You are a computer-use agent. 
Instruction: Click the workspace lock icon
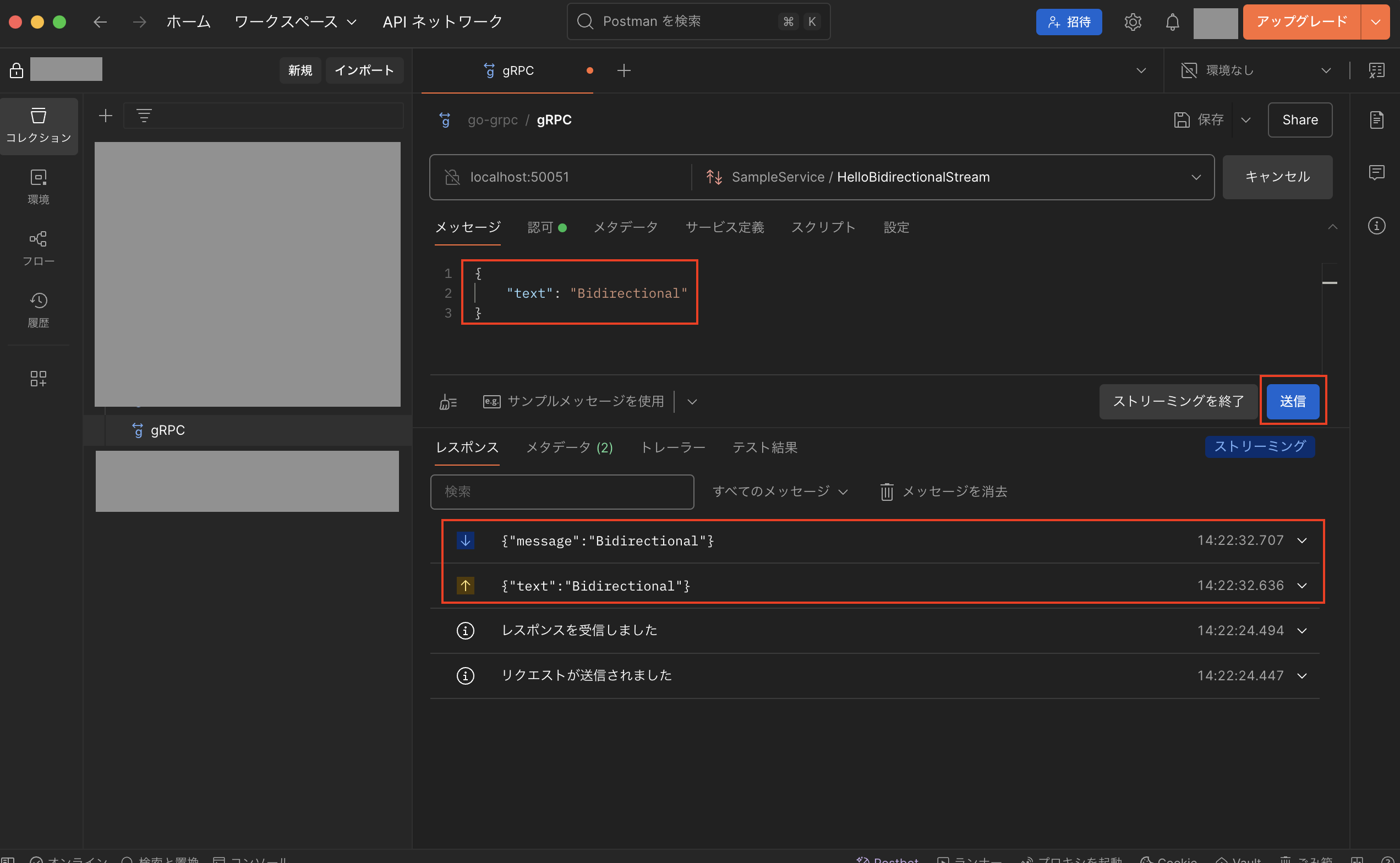pos(17,70)
